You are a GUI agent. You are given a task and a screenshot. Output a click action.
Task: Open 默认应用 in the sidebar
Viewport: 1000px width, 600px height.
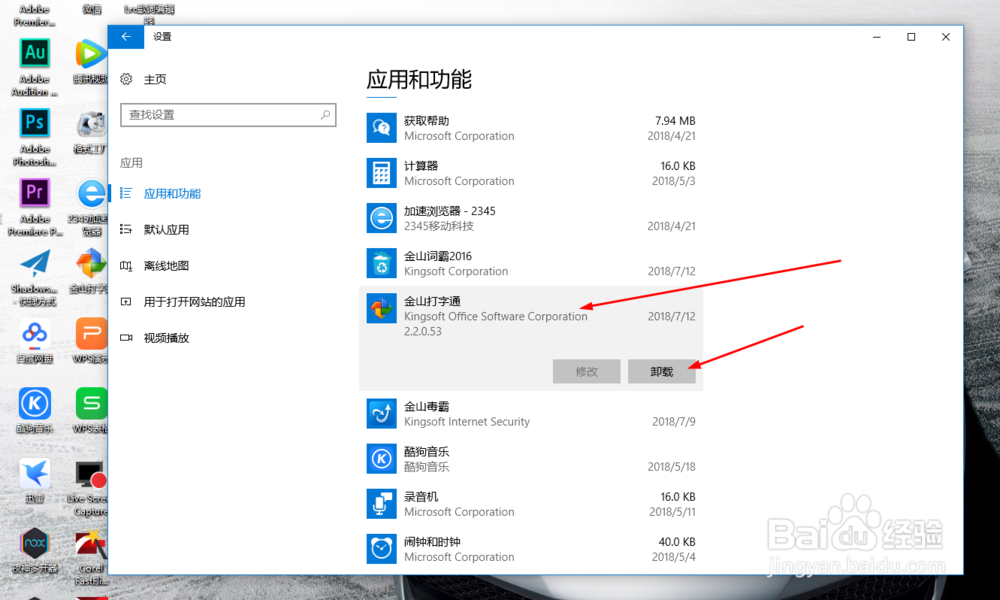pos(166,230)
